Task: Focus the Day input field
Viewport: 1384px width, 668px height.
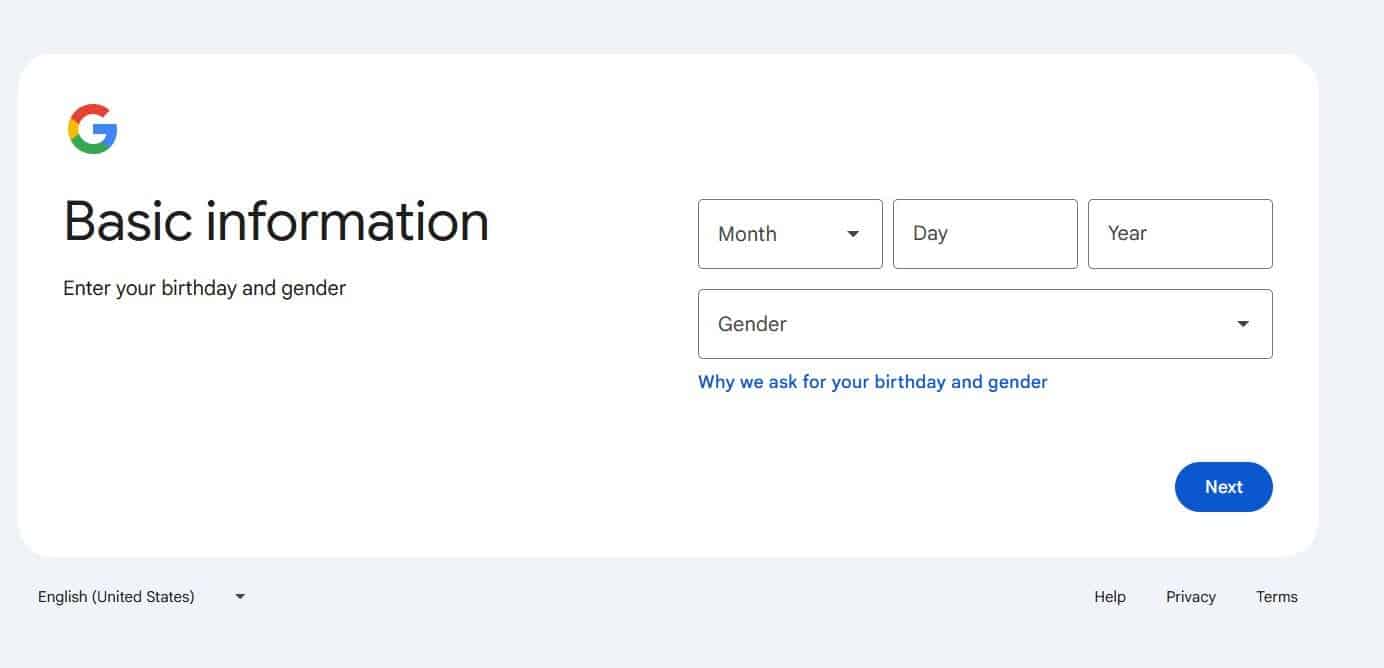Action: [x=985, y=234]
